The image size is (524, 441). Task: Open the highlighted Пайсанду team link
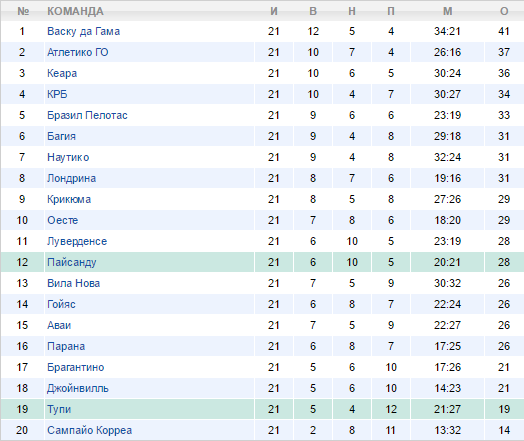pos(72,263)
